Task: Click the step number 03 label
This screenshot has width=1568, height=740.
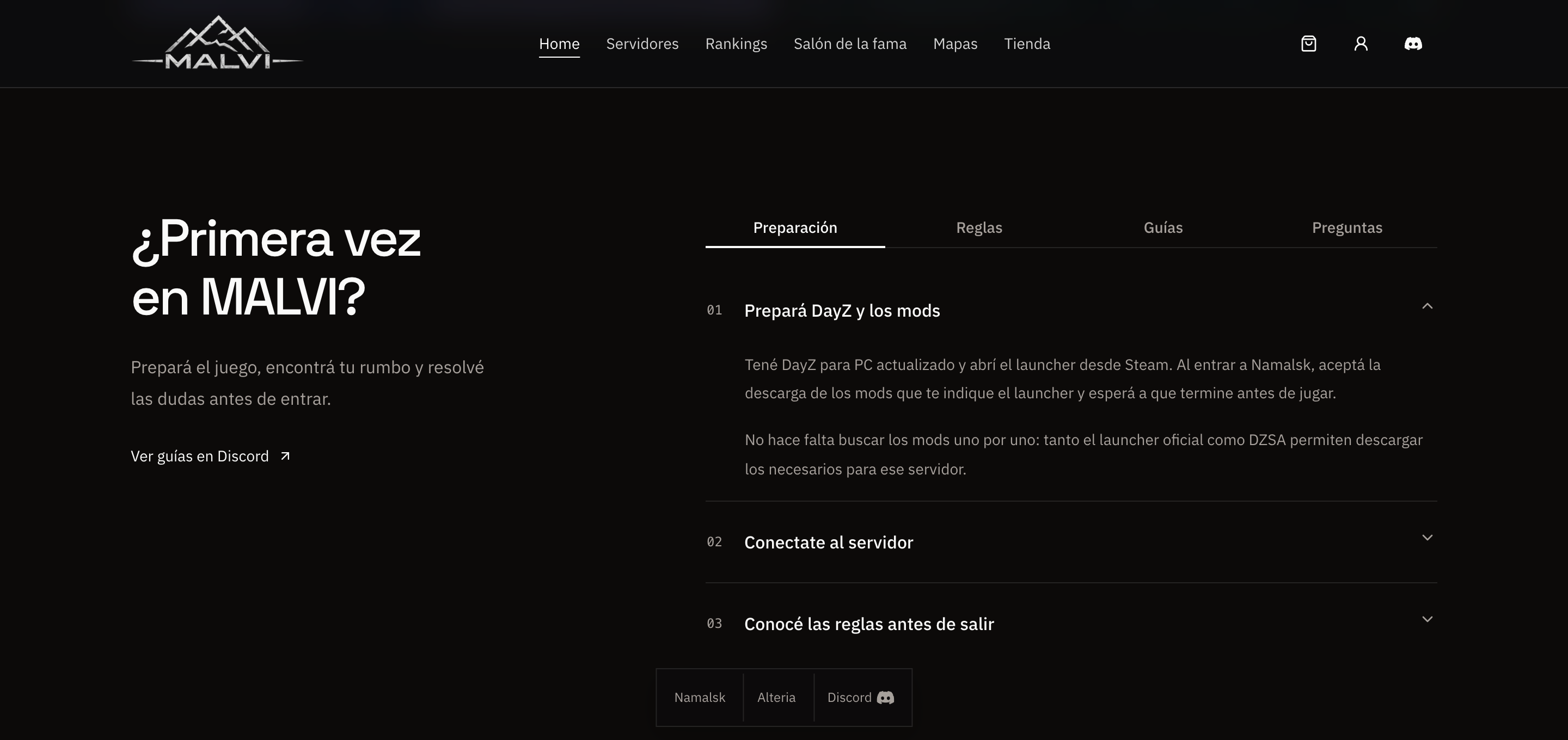Action: [714, 624]
